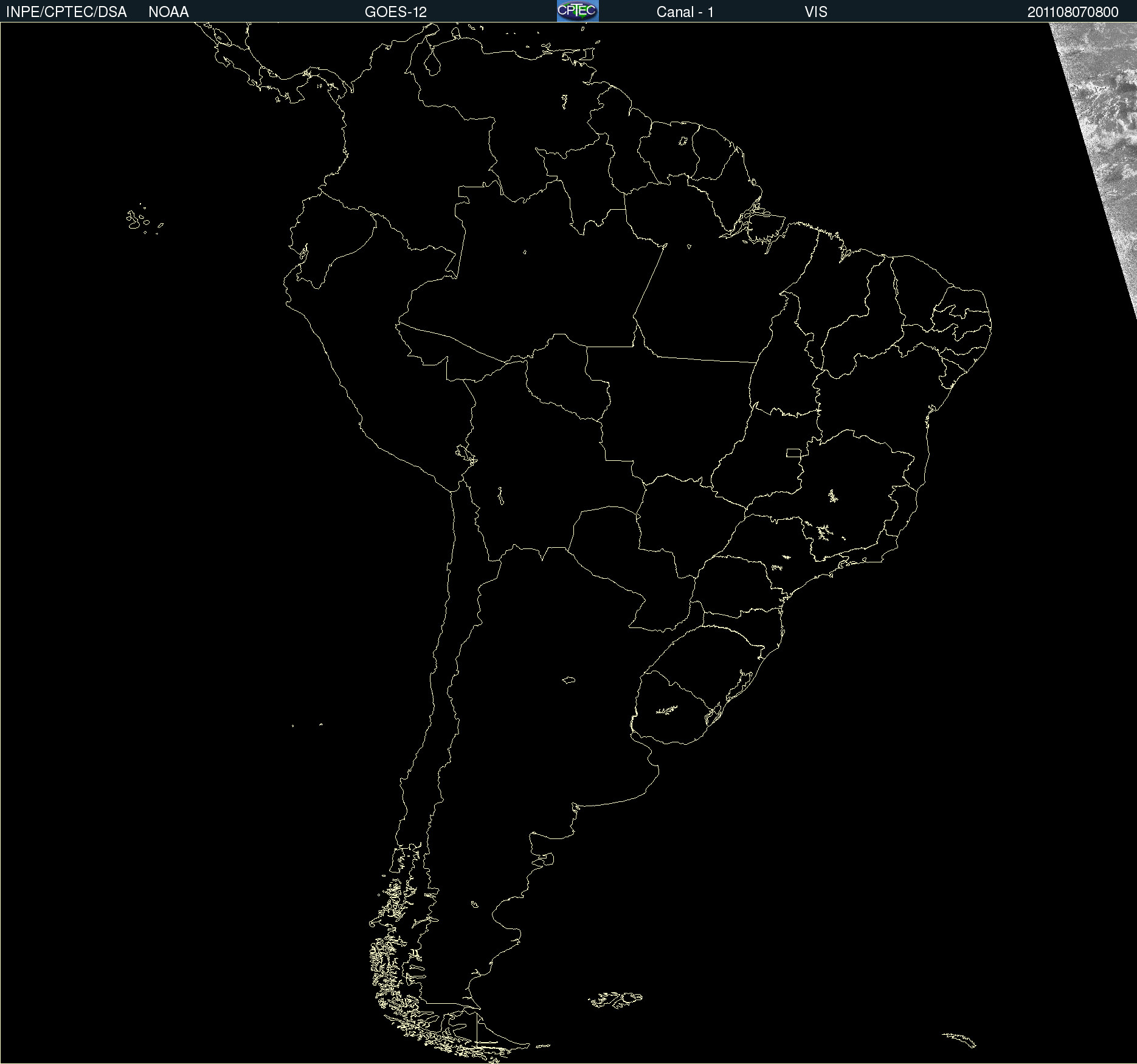Select the Brasília Federal District rectangle
1137x1064 pixels.
793,453
